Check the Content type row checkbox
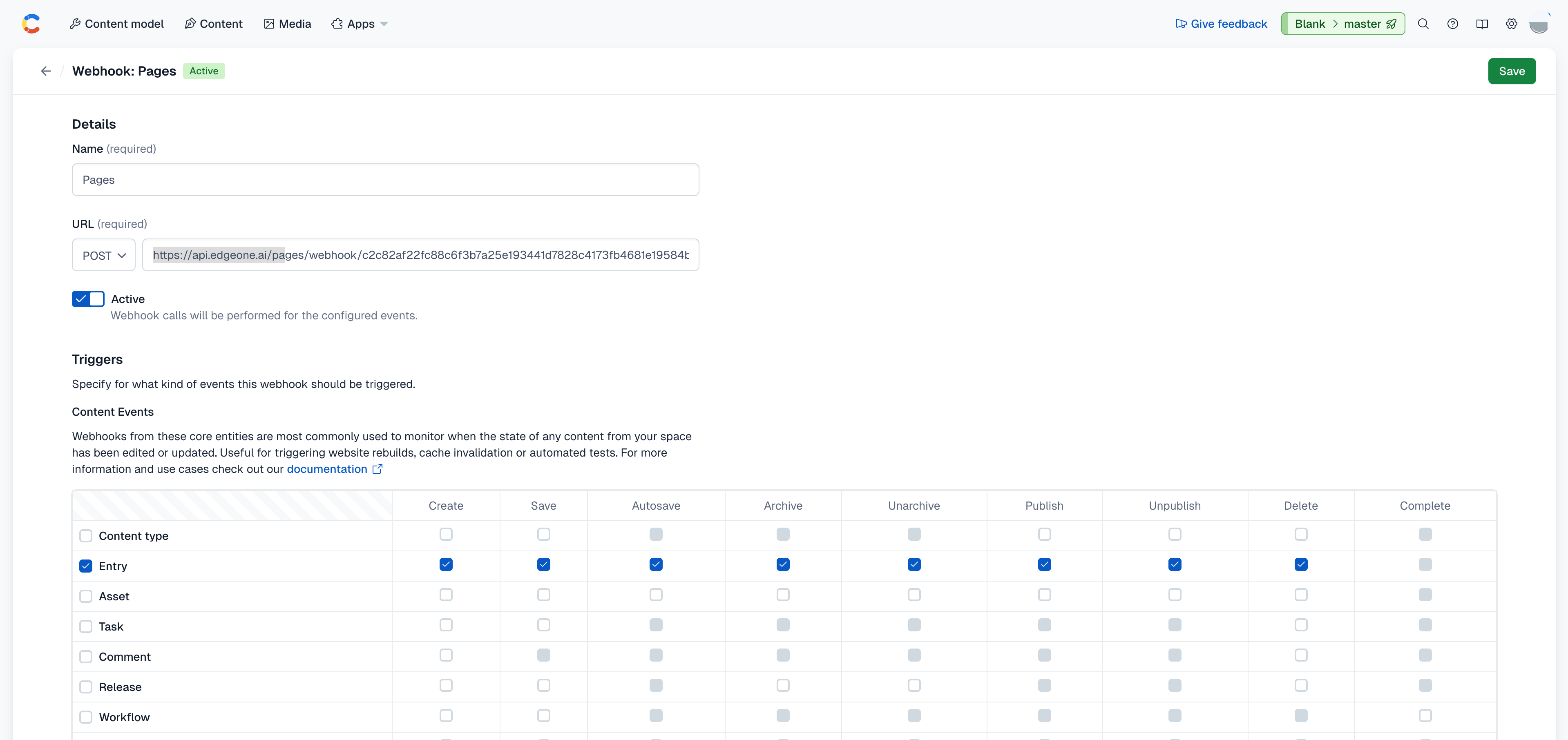The image size is (1568, 740). tap(86, 535)
